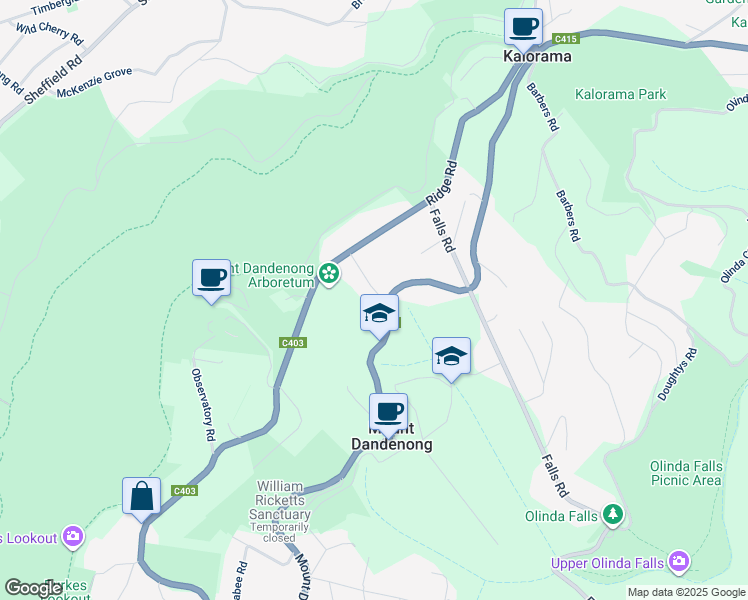Click the upper C403 route shield

pos(292,342)
